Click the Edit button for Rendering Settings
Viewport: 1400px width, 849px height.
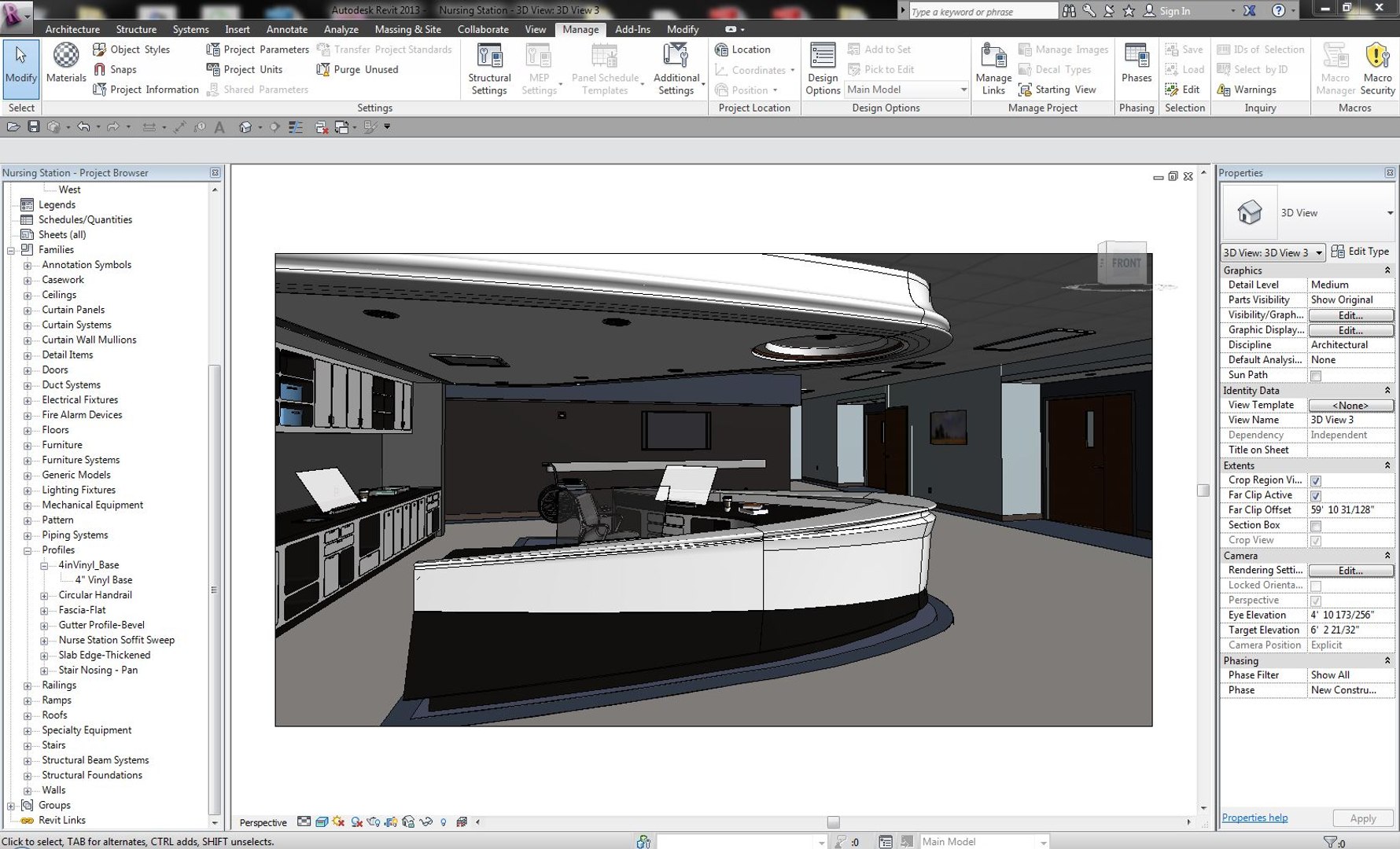1350,571
